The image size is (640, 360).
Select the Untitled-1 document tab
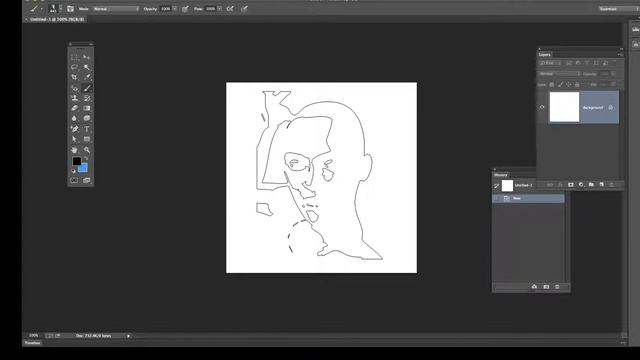[x=57, y=19]
